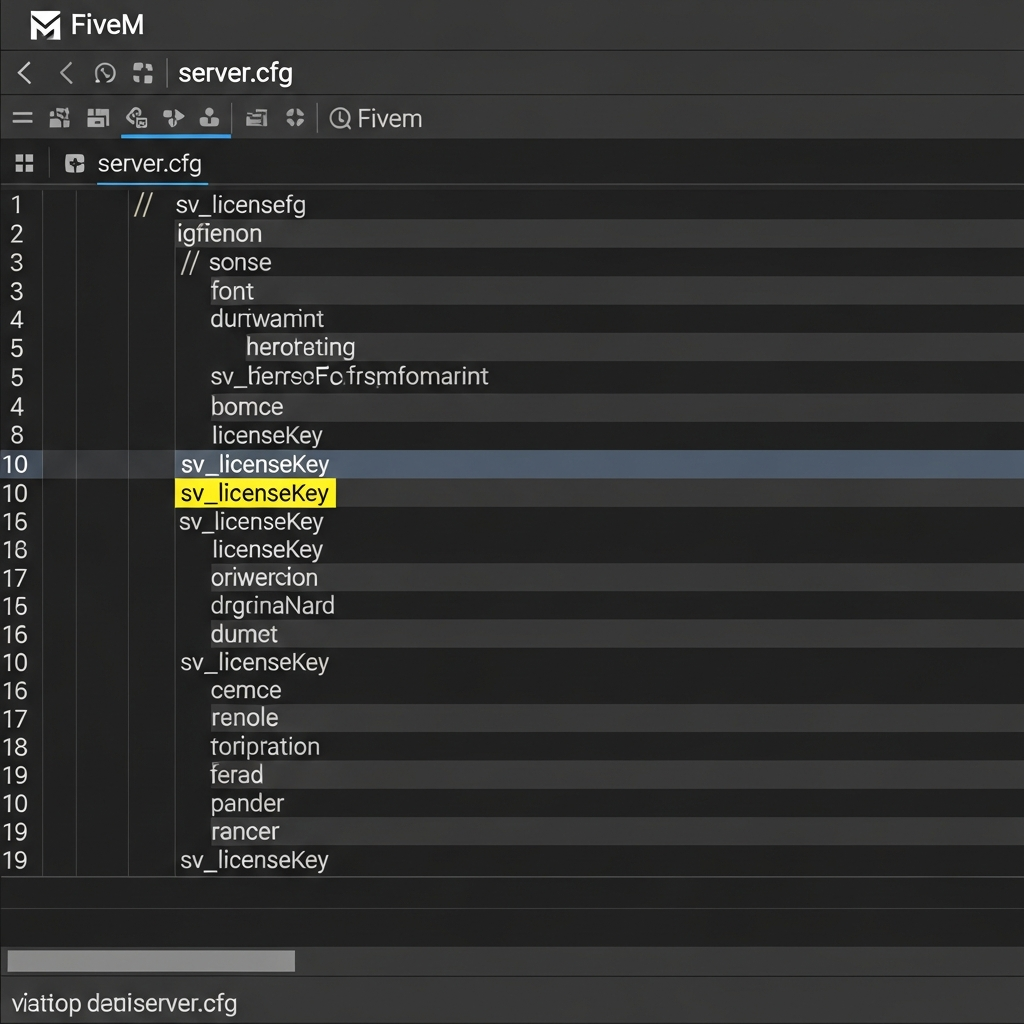
Task: Click the server.cfg title in the navigation bar
Action: tap(235, 73)
